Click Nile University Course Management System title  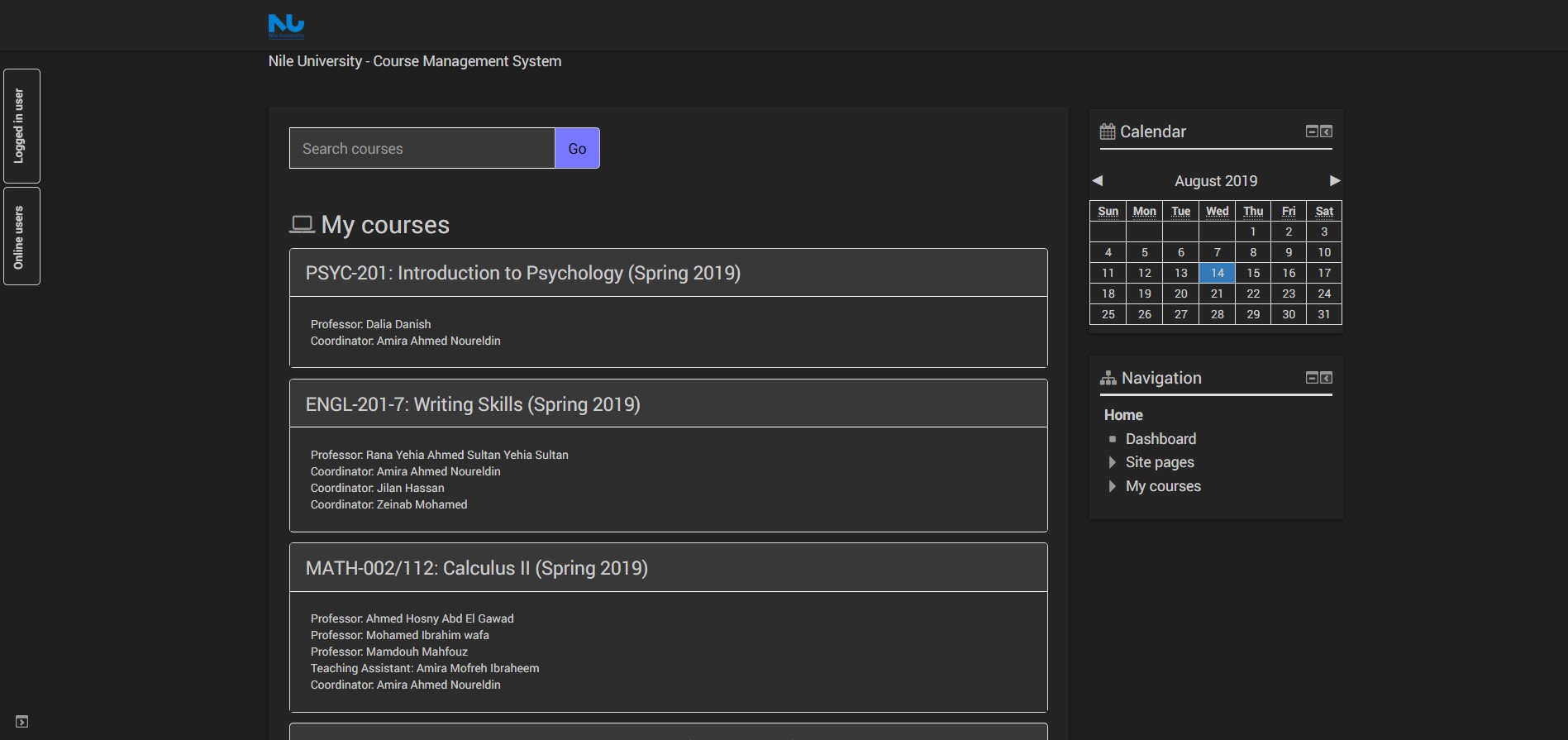(415, 61)
